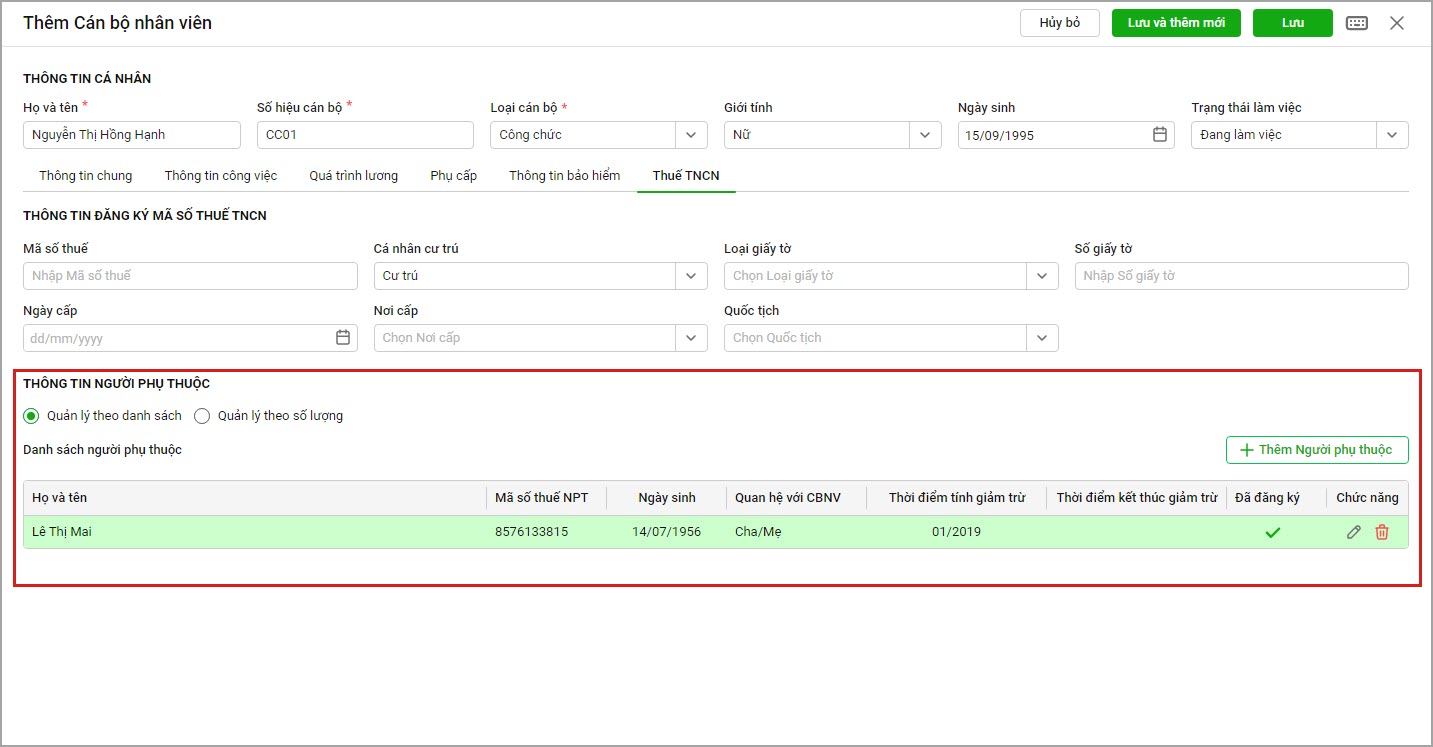This screenshot has width=1433, height=747.
Task: Click the Lưu và thêm mới button
Action: (x=1175, y=23)
